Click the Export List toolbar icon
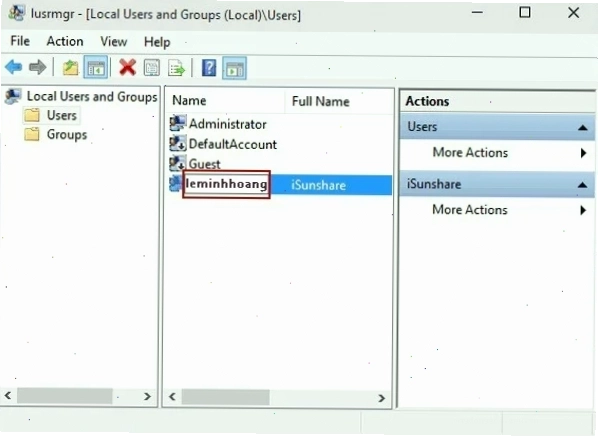Viewport: 598px width, 437px height. [176, 68]
